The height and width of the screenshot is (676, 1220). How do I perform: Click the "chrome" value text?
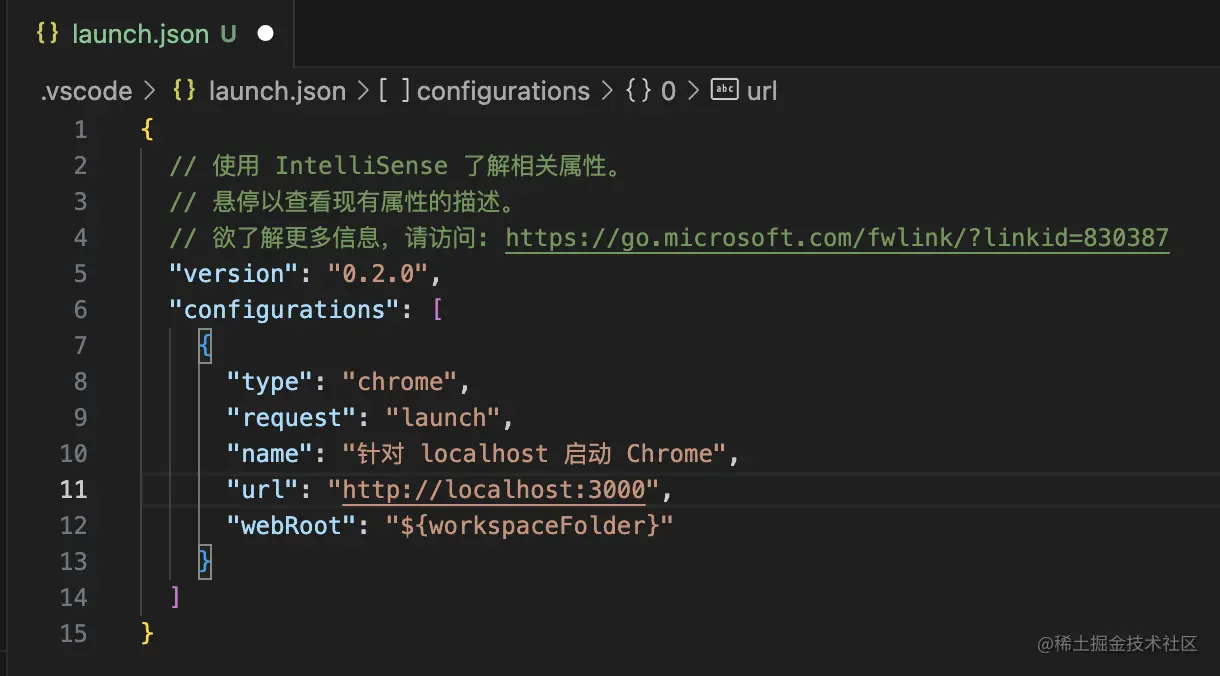coord(400,382)
